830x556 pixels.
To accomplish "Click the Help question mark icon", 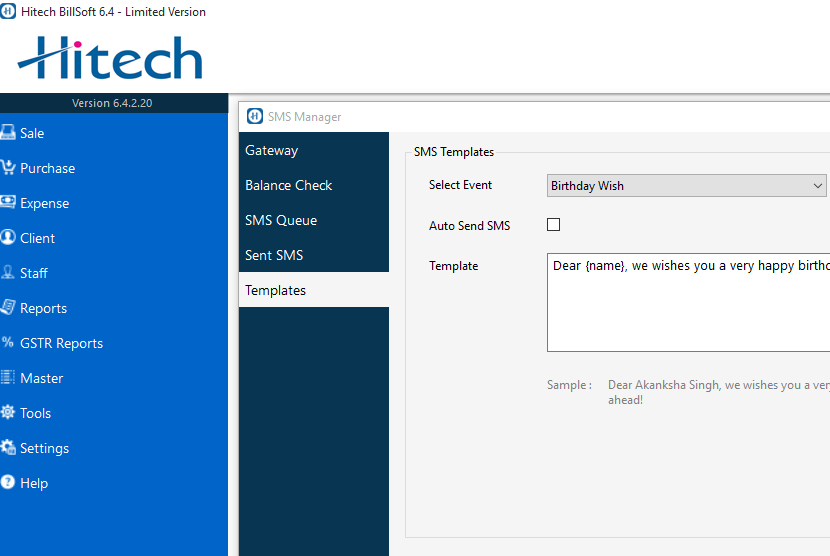I will pos(8,483).
